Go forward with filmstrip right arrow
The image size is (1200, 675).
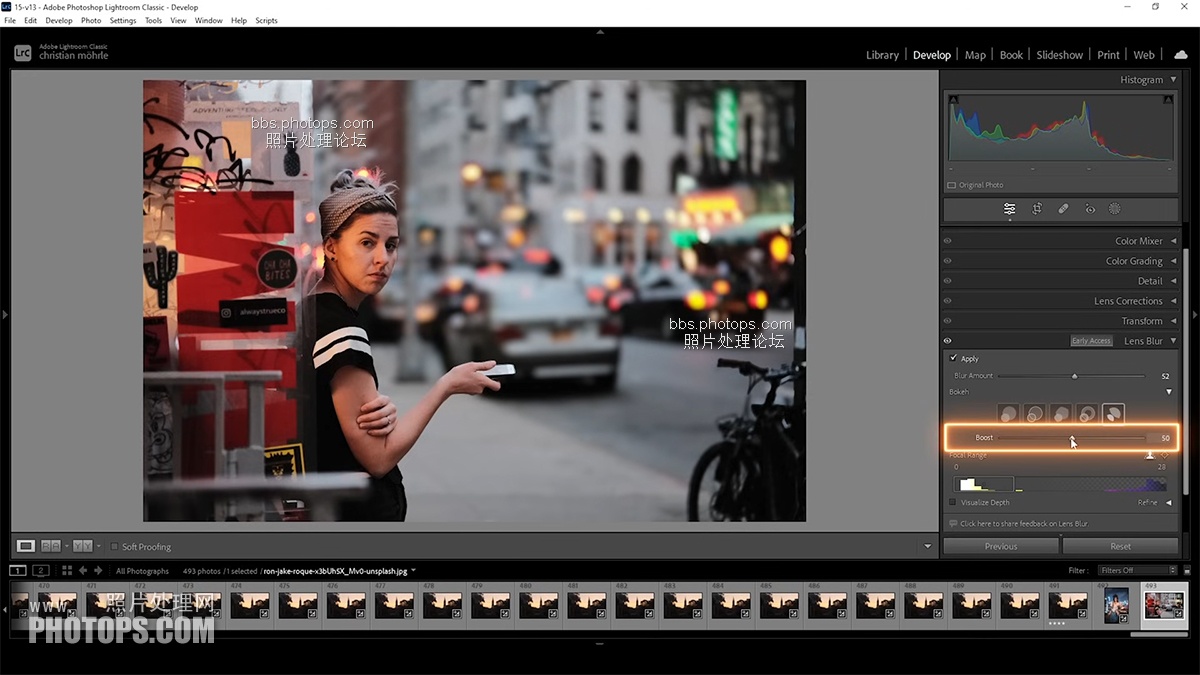click(98, 570)
